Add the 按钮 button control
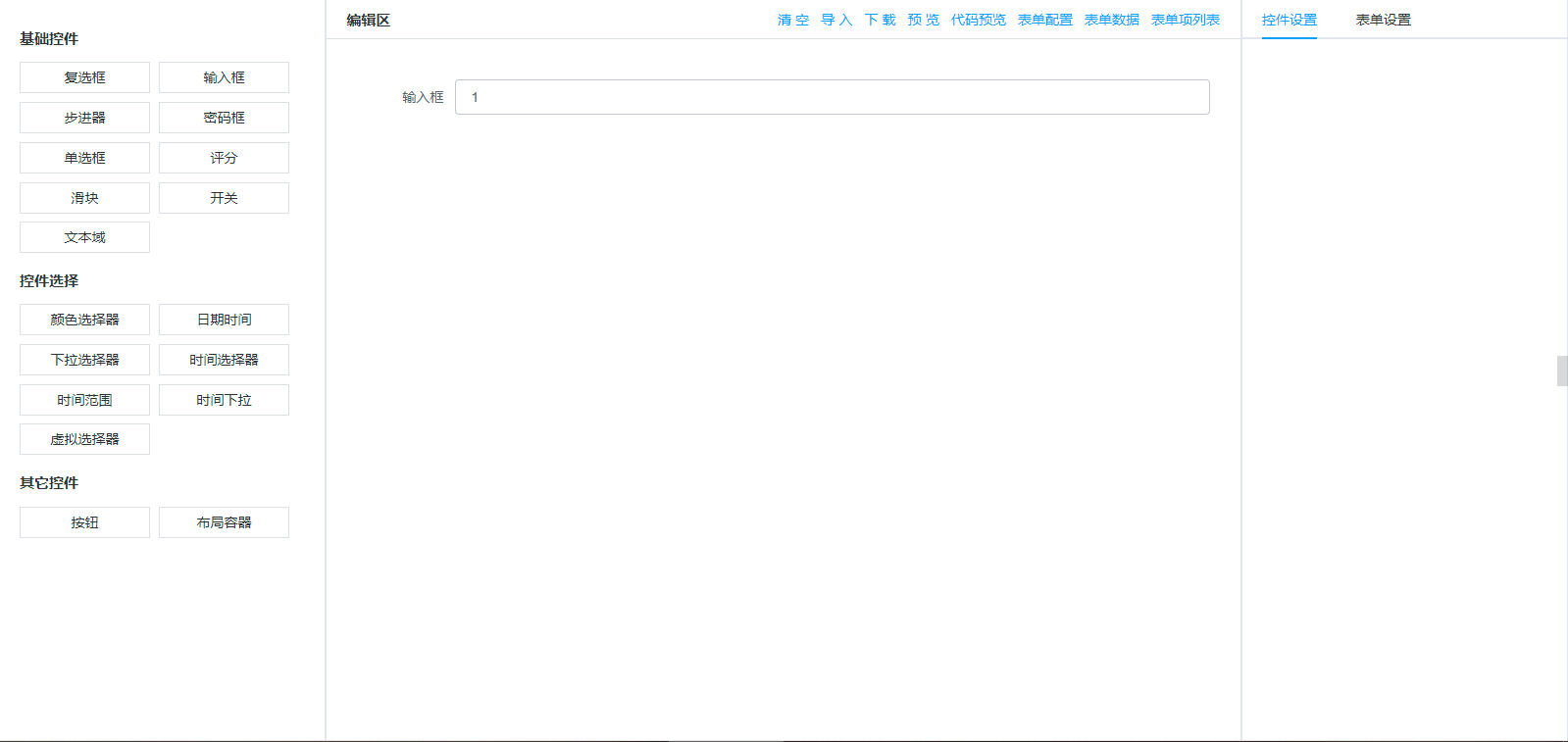Screen dimensions: 1568x742 84,522
